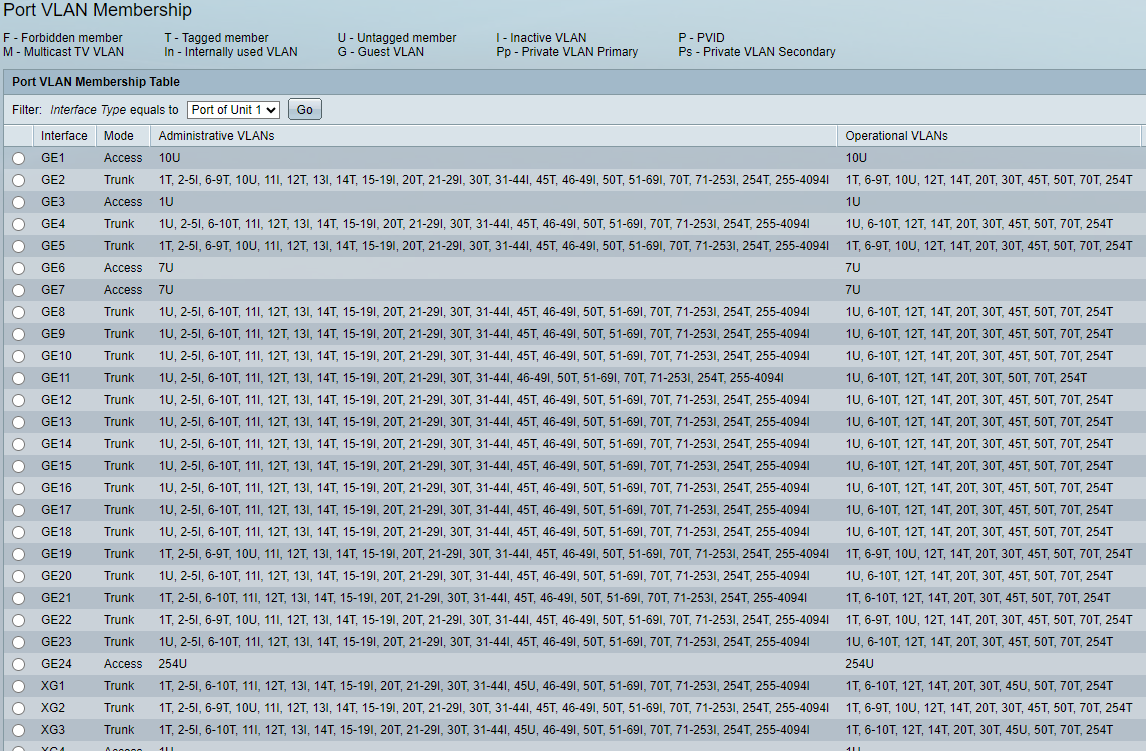This screenshot has width=1146, height=751.
Task: Select the GE8 trunk radio button
Action: (19, 312)
